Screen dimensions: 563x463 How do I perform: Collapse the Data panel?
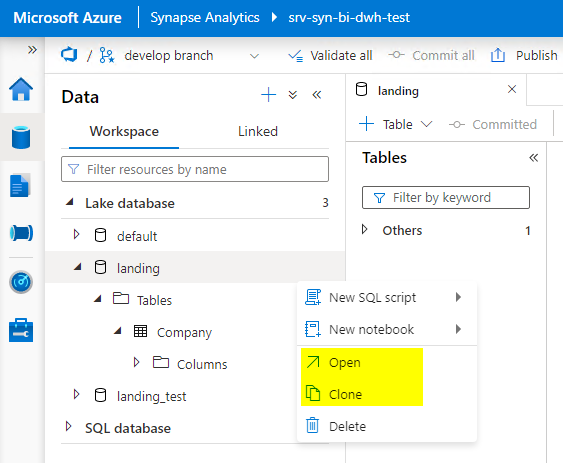click(x=317, y=95)
